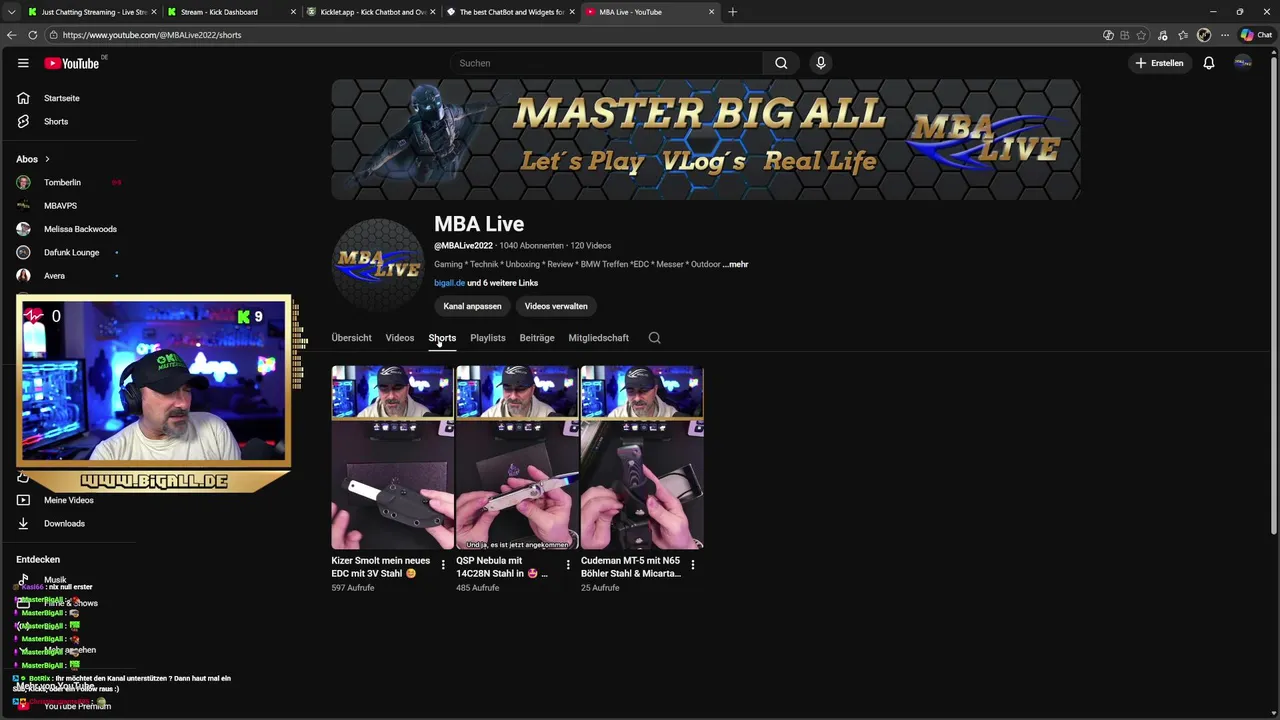The image size is (1280, 720).
Task: Switch to the Playlists tab
Action: [488, 338]
